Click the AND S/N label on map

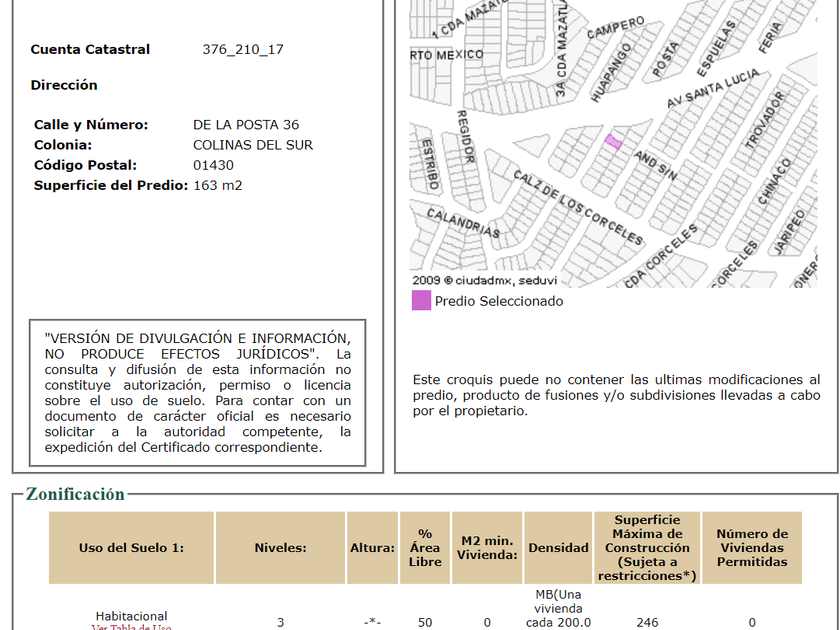pyautogui.click(x=655, y=165)
